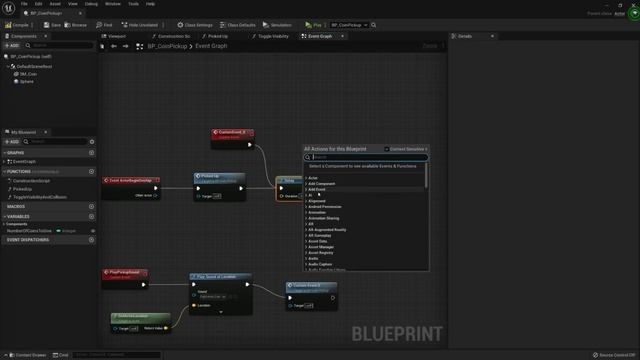This screenshot has width=640, height=360.
Task: Add event dispatcher with plus icon
Action: pyautogui.click(x=91, y=240)
